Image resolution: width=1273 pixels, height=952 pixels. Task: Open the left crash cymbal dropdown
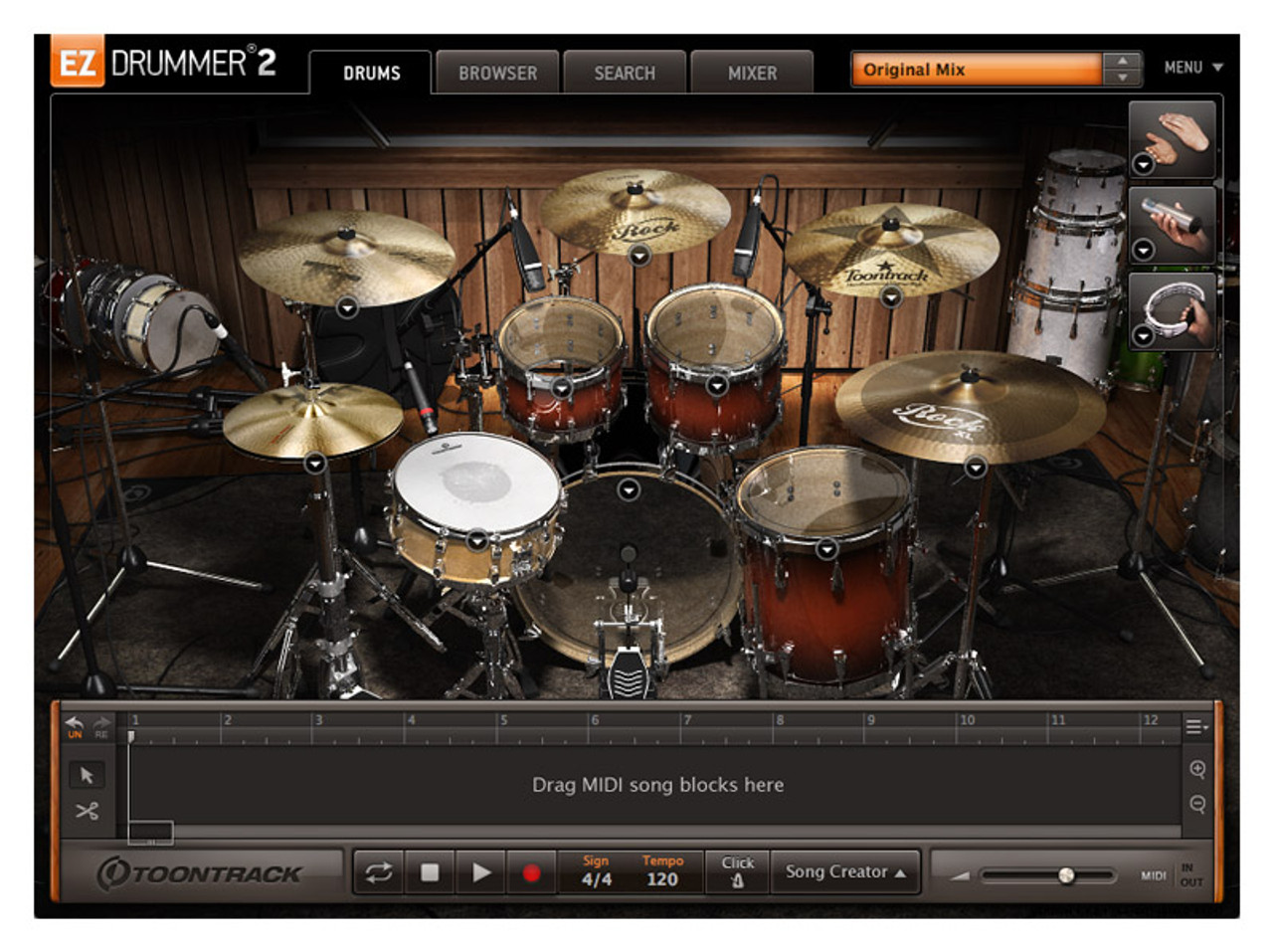pyautogui.click(x=346, y=308)
